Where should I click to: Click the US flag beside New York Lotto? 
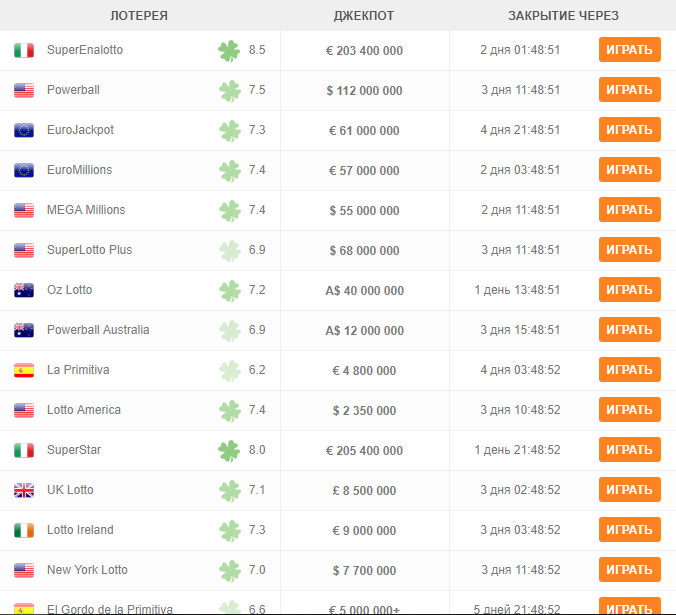tap(24, 570)
